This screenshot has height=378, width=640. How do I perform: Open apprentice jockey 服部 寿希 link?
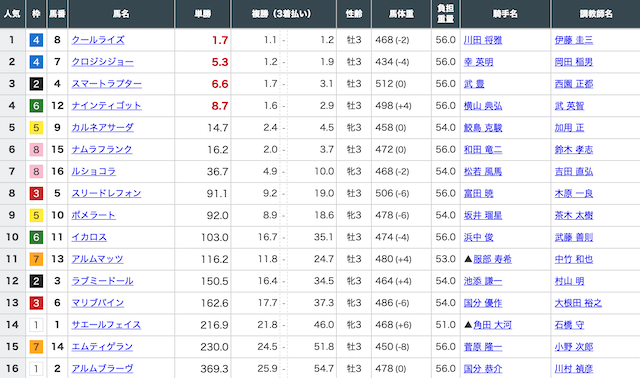pos(492,259)
